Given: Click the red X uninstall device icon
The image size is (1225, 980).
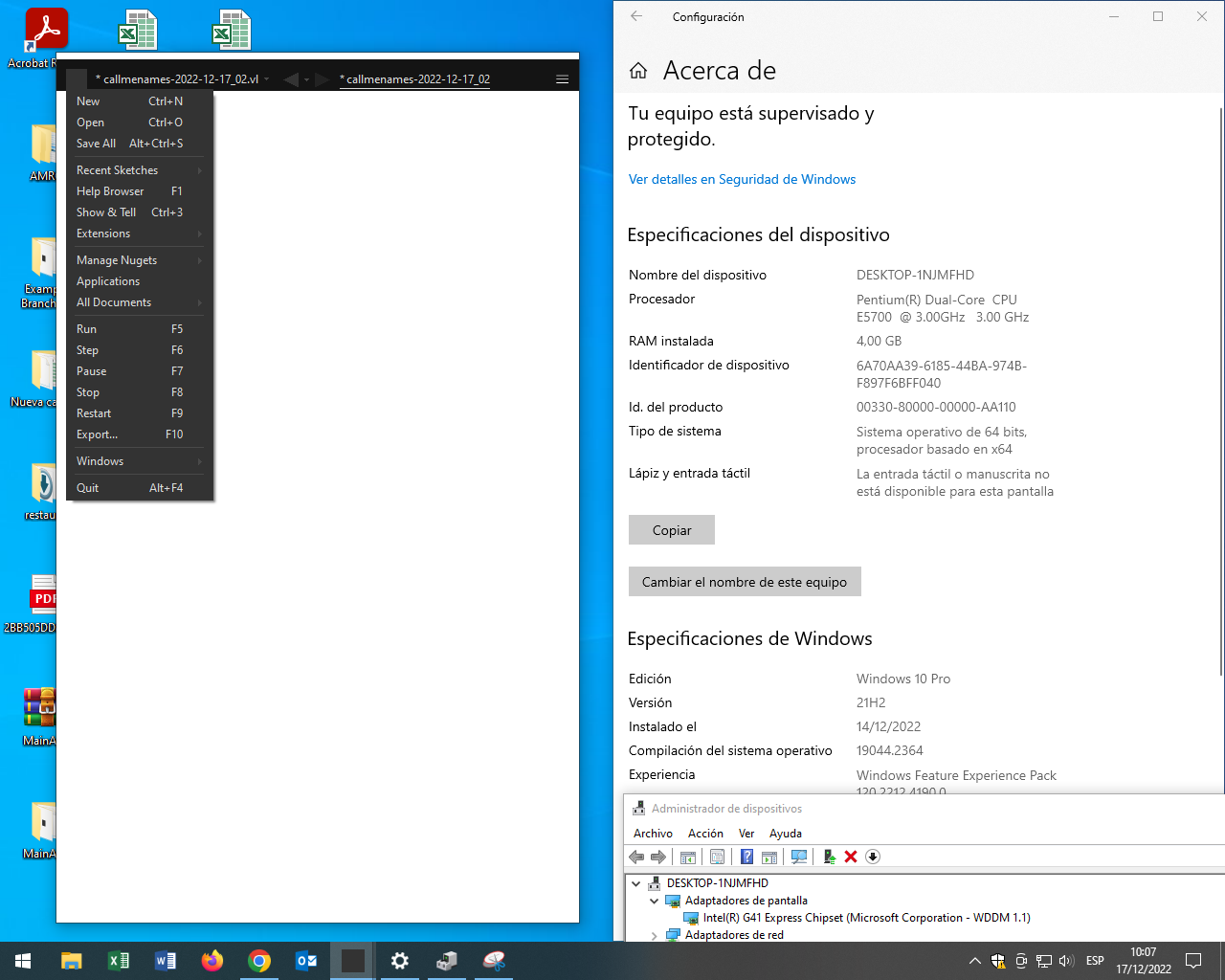Looking at the screenshot, I should pos(851,857).
